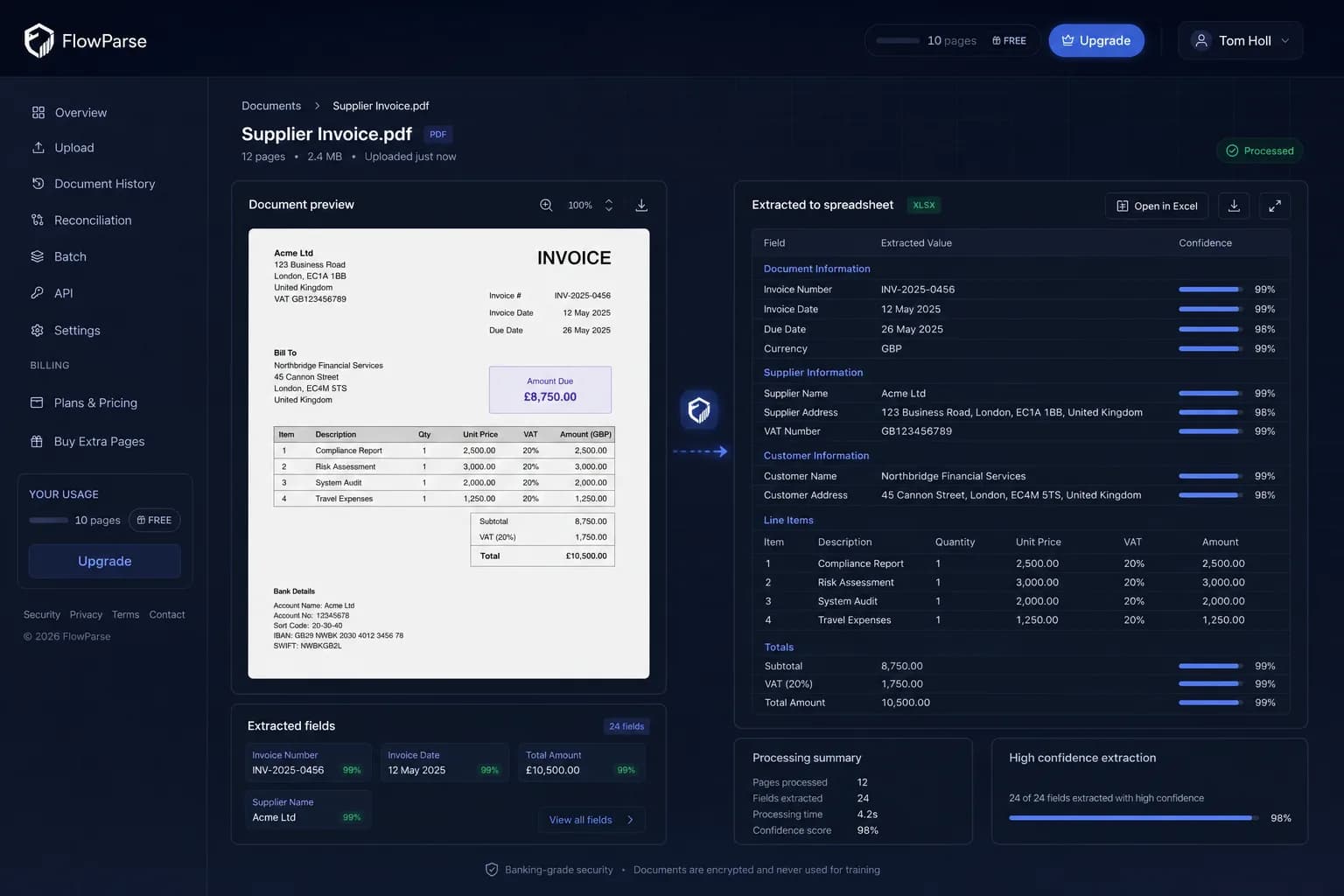
Task: Click Open in Excel button
Action: pos(1157,206)
